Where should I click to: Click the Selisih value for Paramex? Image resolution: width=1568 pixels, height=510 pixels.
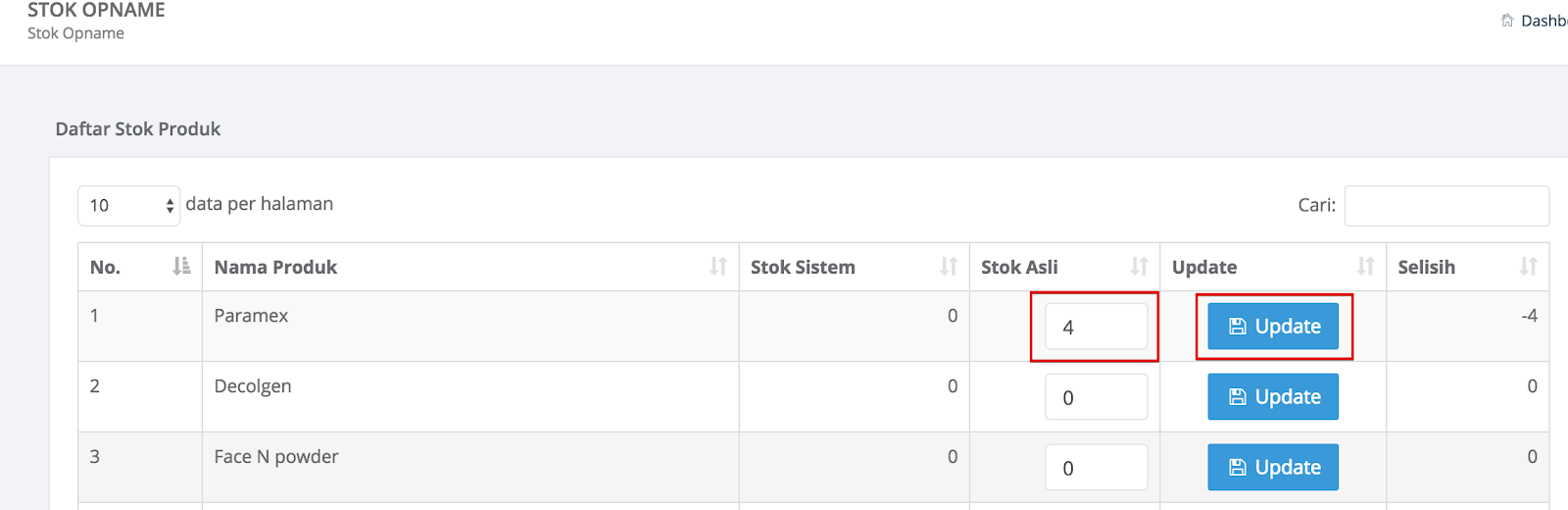1529,316
